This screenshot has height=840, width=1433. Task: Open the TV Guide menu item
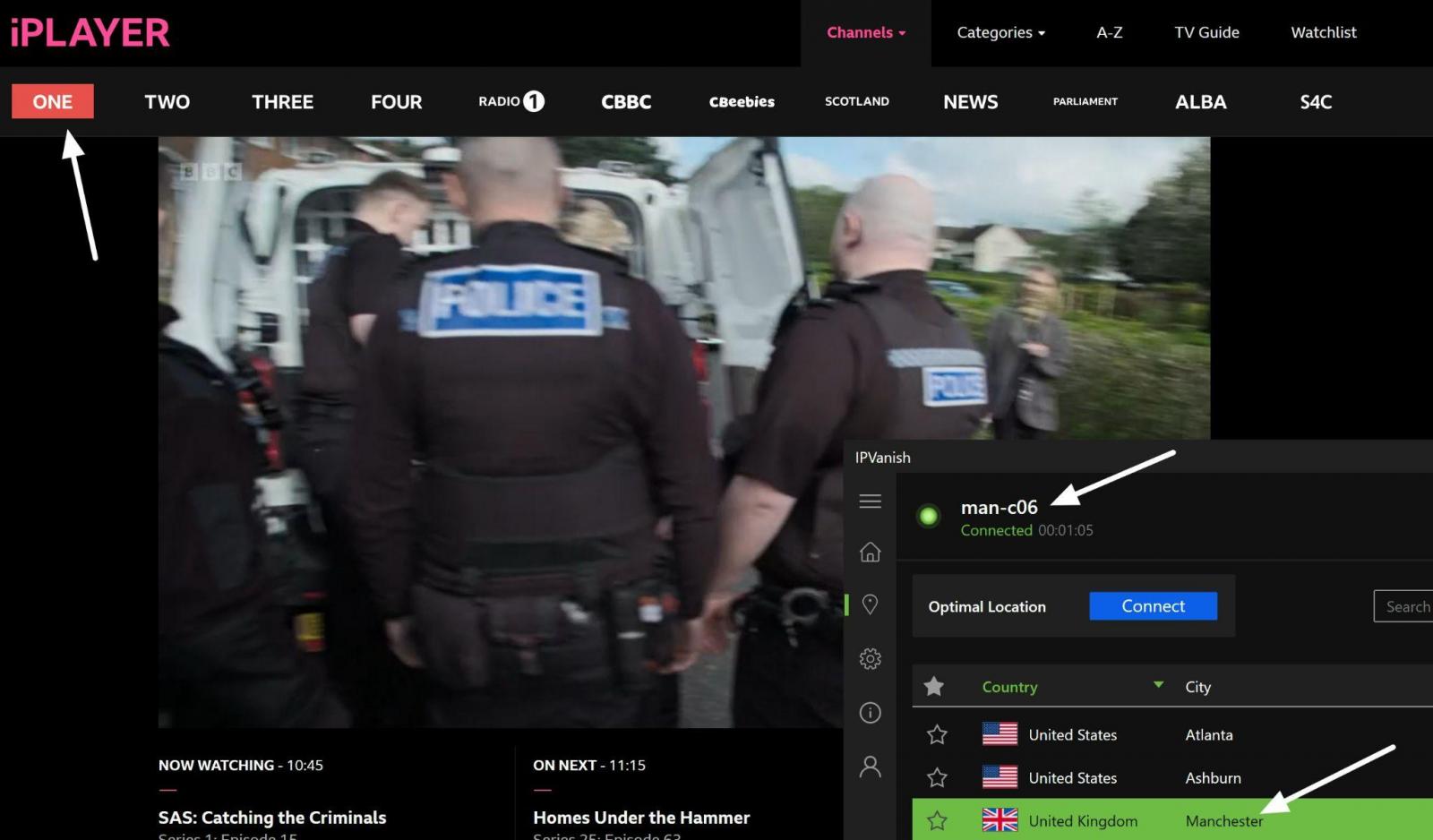coord(1206,32)
